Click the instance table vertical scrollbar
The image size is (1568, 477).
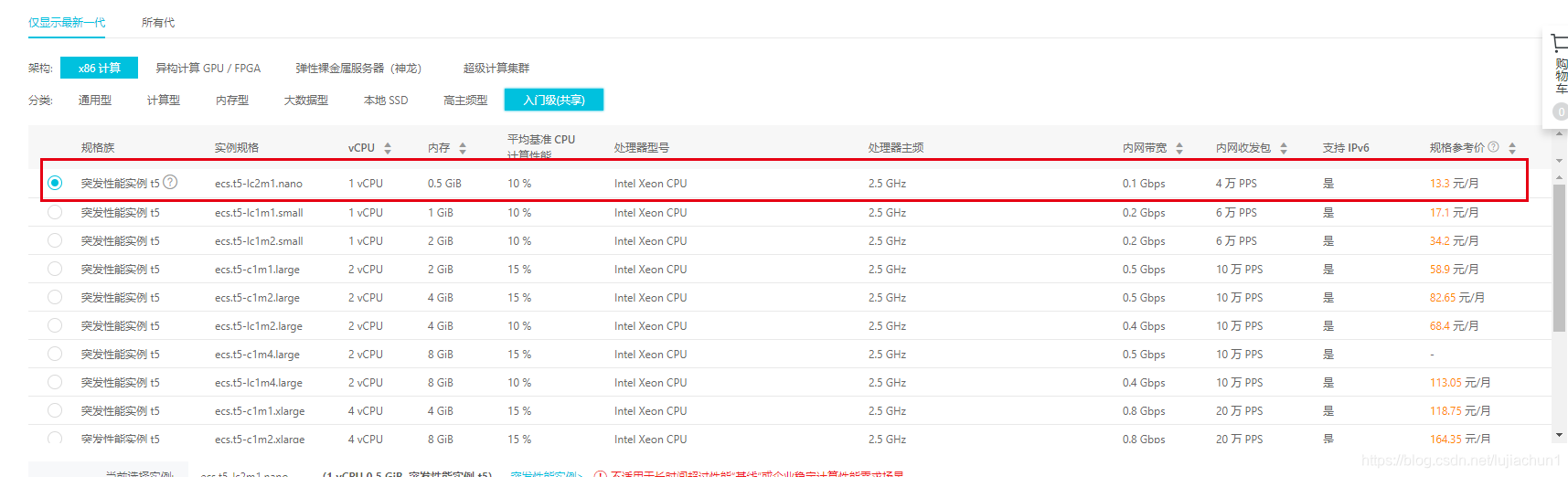tap(1559, 260)
